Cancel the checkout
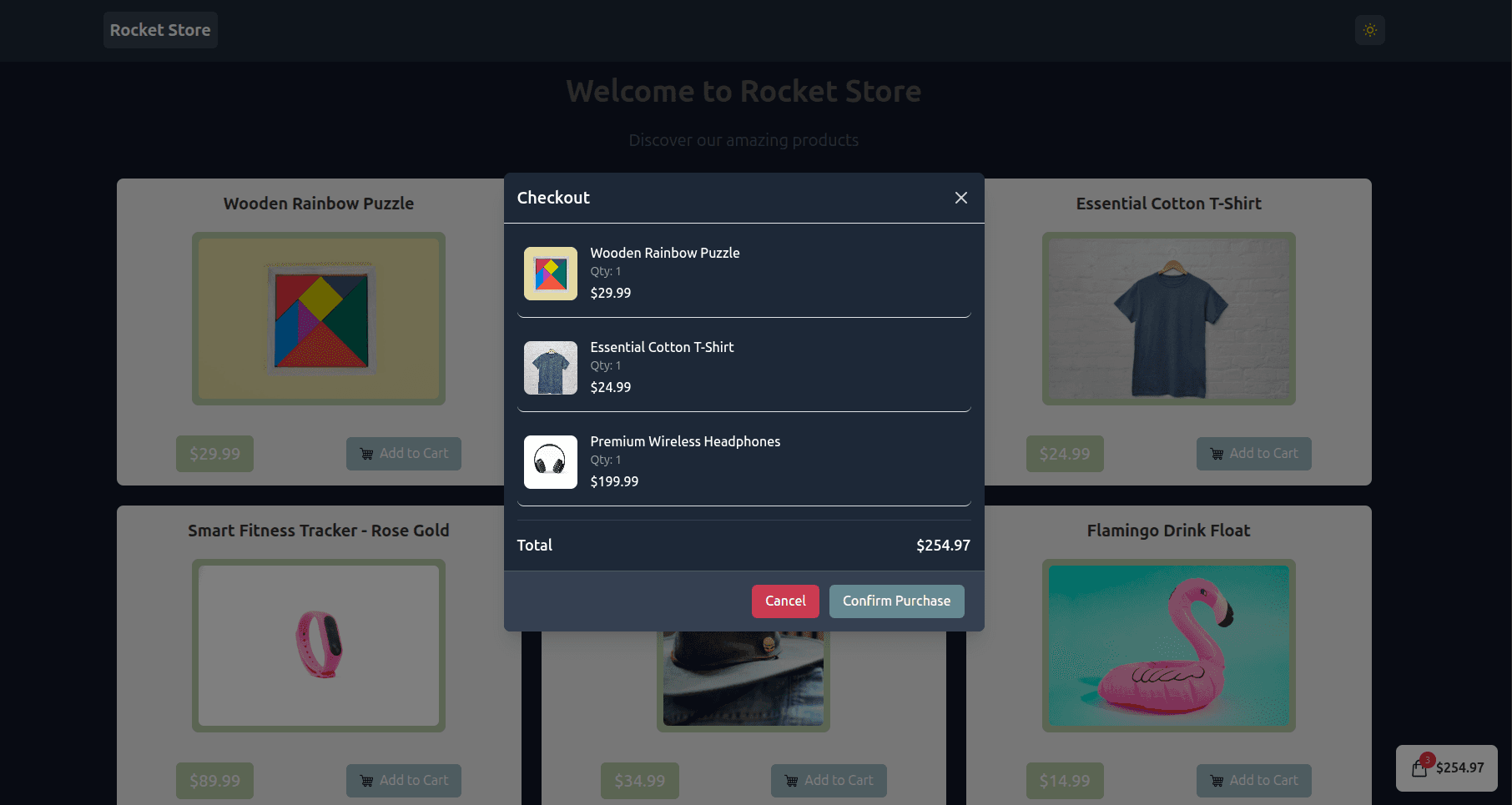The height and width of the screenshot is (805, 1512). tap(785, 601)
